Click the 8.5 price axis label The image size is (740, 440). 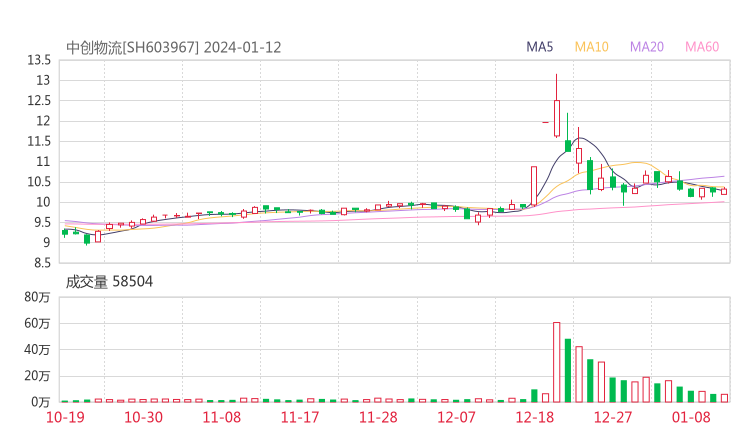pyautogui.click(x=42, y=263)
